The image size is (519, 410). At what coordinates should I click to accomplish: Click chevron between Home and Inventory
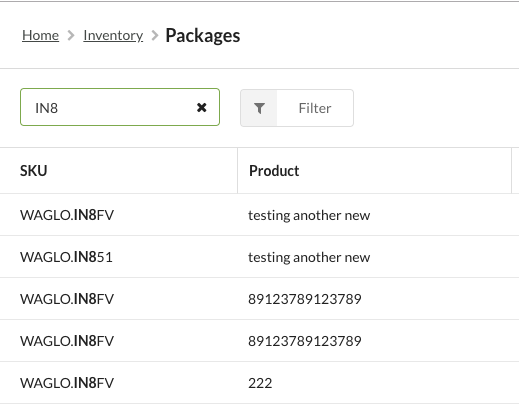click(71, 35)
